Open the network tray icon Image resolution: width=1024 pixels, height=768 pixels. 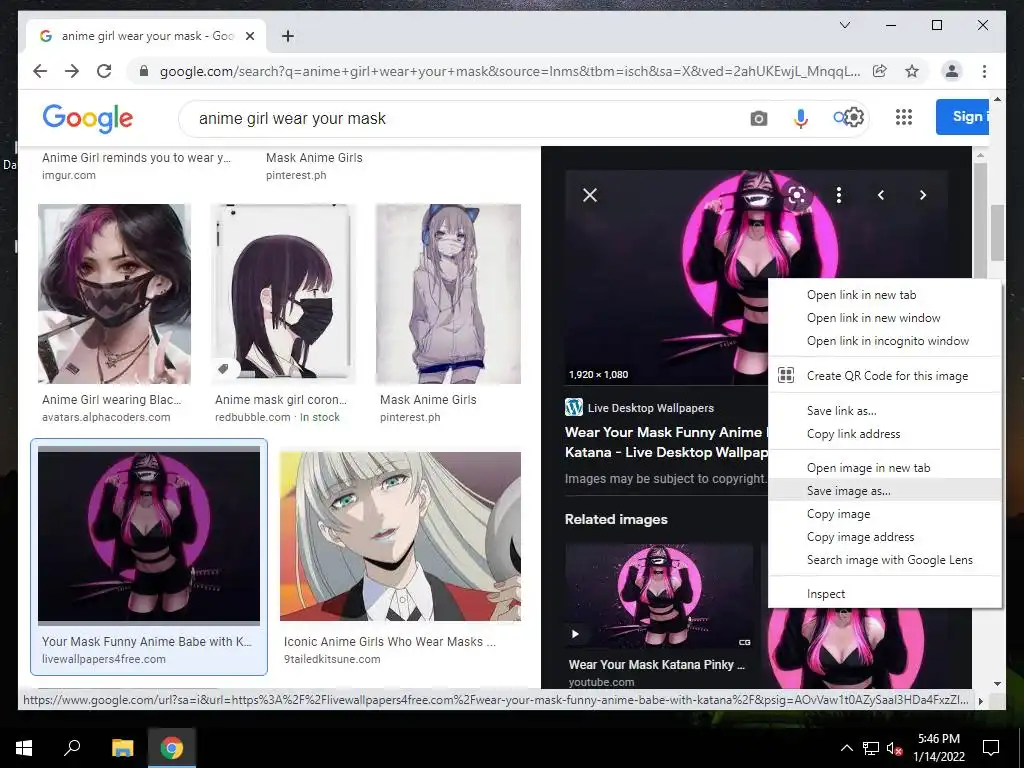(871, 748)
